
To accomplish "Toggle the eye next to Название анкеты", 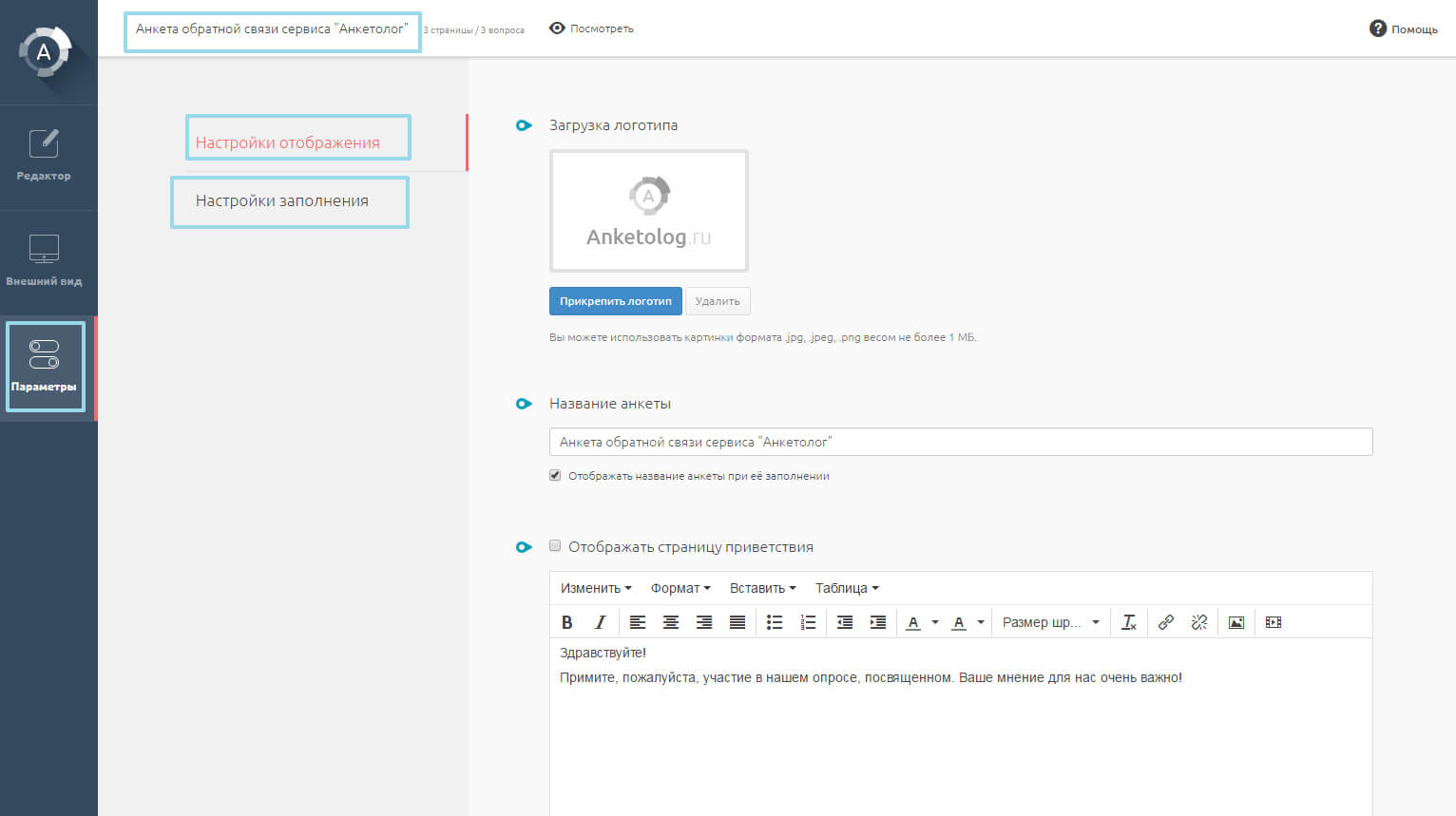I will (x=524, y=404).
